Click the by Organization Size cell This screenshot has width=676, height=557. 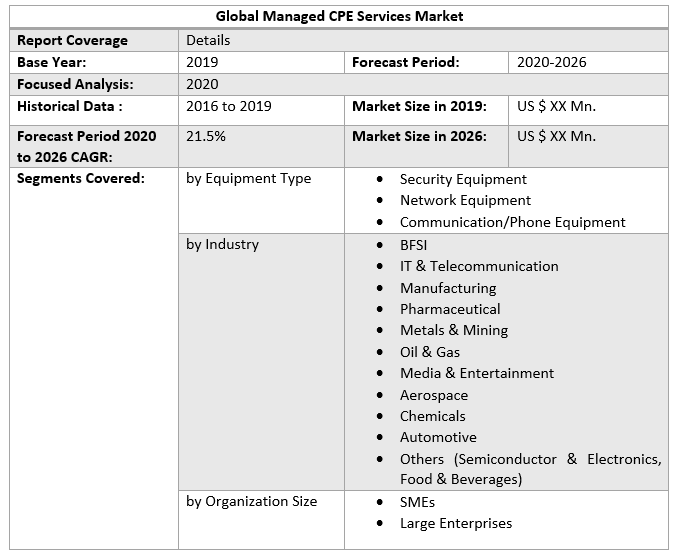[252, 501]
